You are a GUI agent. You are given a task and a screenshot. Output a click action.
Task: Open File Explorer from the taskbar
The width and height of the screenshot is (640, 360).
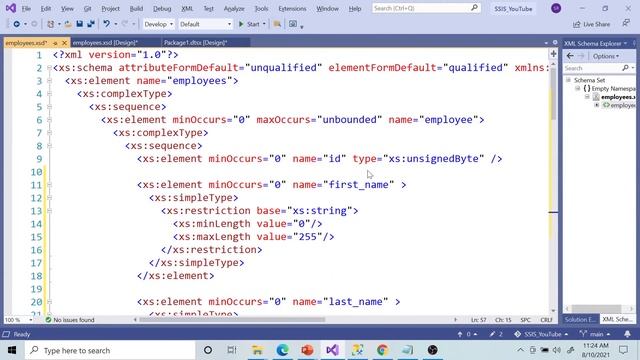coord(257,350)
